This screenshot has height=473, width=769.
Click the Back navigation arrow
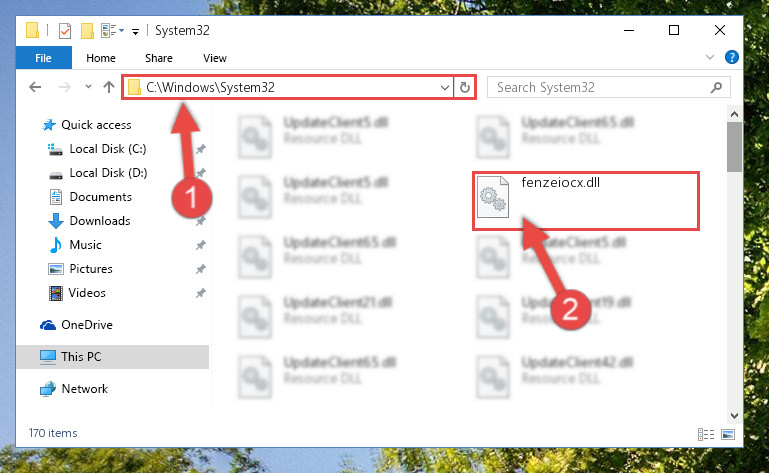pos(35,87)
